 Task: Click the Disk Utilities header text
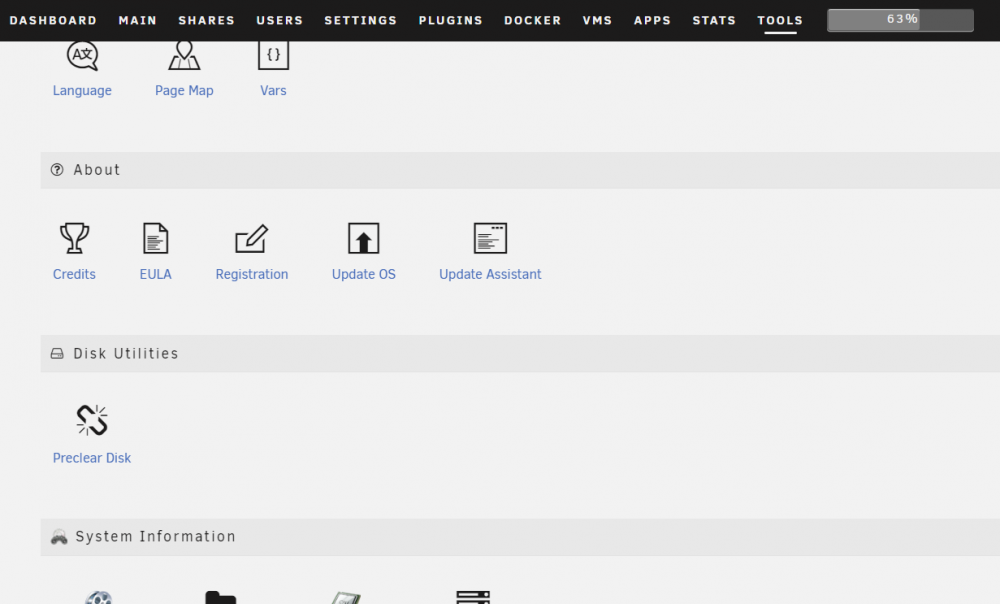pyautogui.click(x=126, y=353)
